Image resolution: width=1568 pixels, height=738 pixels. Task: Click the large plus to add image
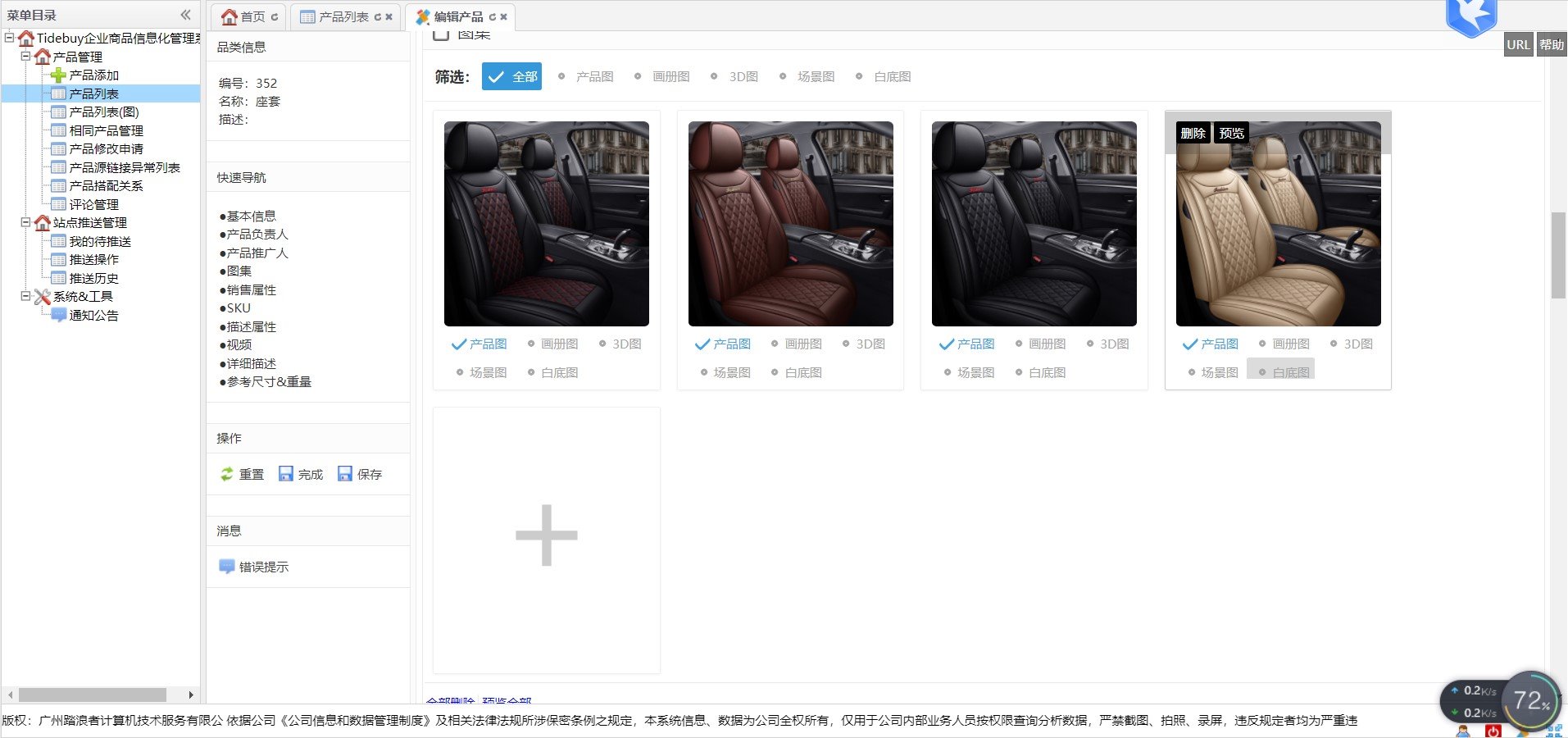(546, 536)
